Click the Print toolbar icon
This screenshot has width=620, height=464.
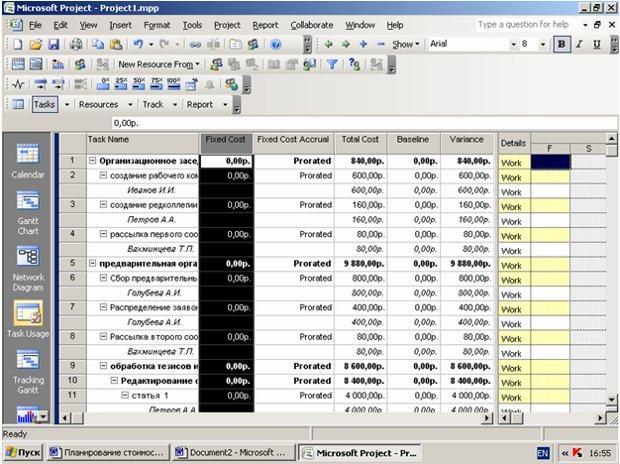coord(76,44)
